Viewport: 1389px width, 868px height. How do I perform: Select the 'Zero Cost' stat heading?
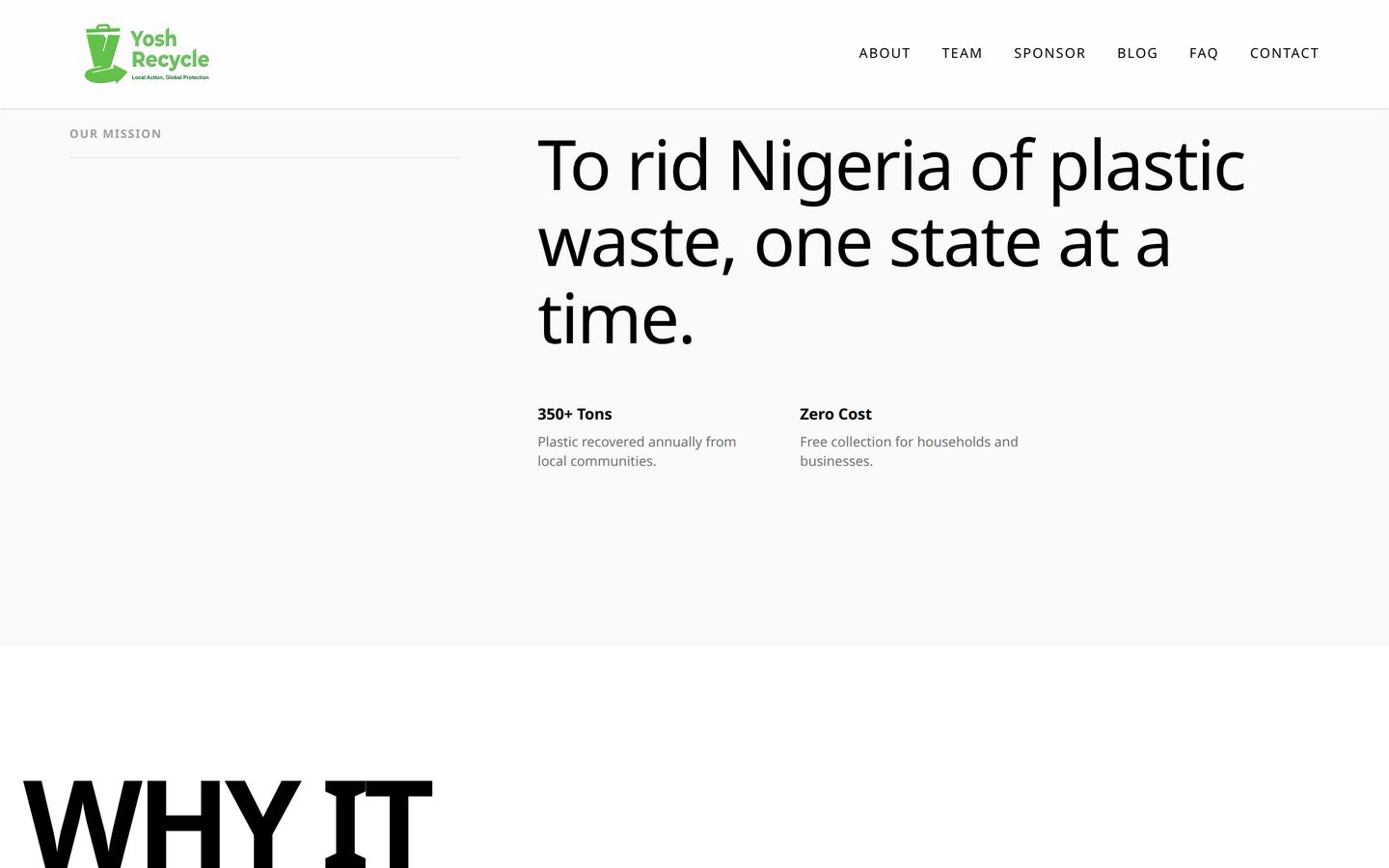[x=835, y=414]
